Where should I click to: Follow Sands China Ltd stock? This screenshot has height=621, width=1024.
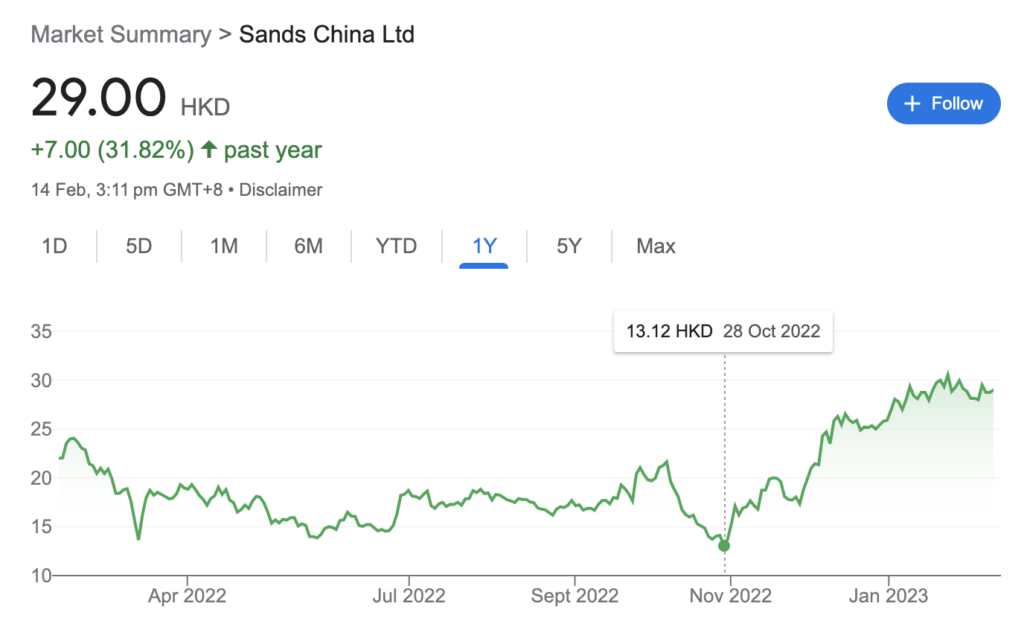click(944, 103)
